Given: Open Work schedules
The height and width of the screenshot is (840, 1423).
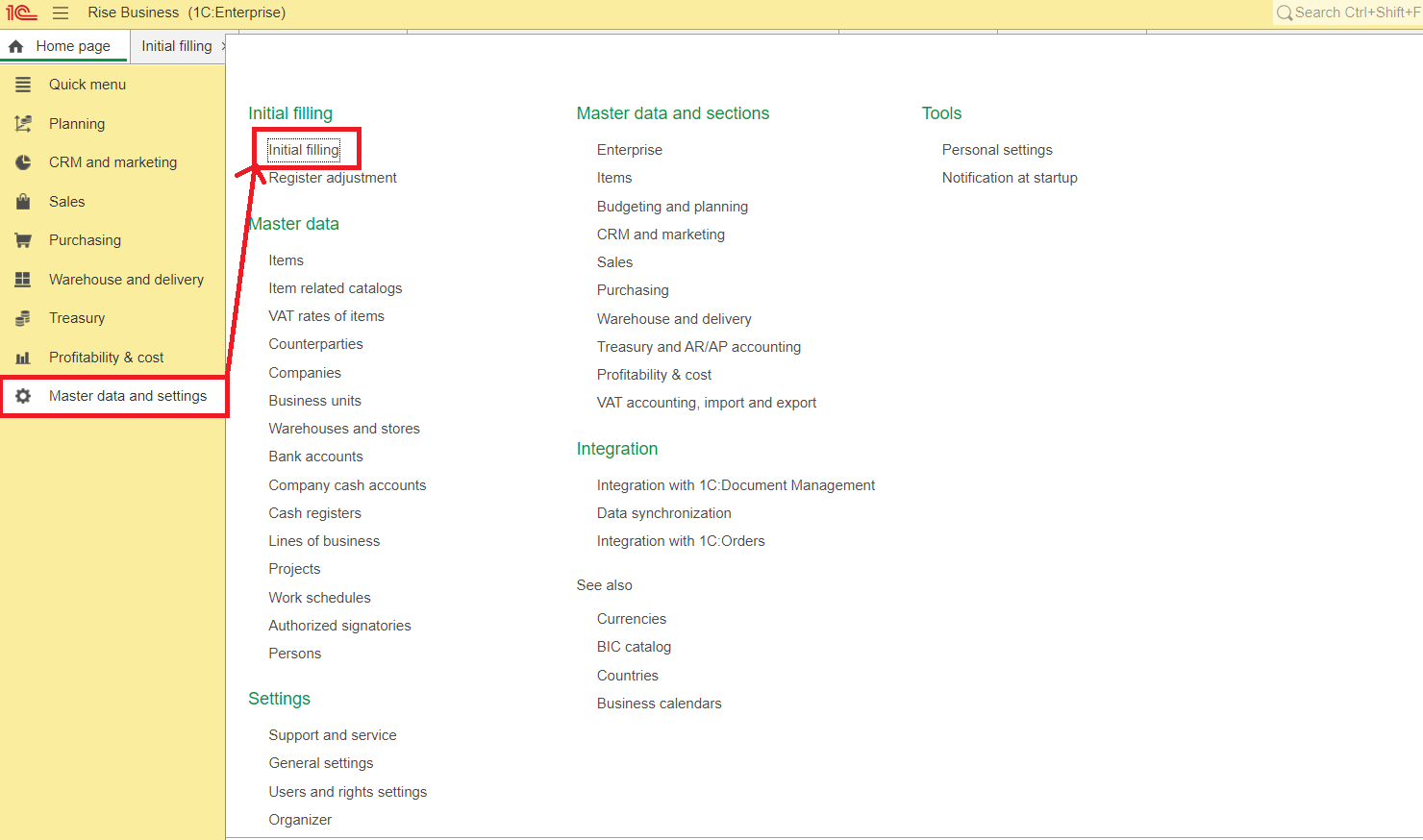Looking at the screenshot, I should point(320,598).
